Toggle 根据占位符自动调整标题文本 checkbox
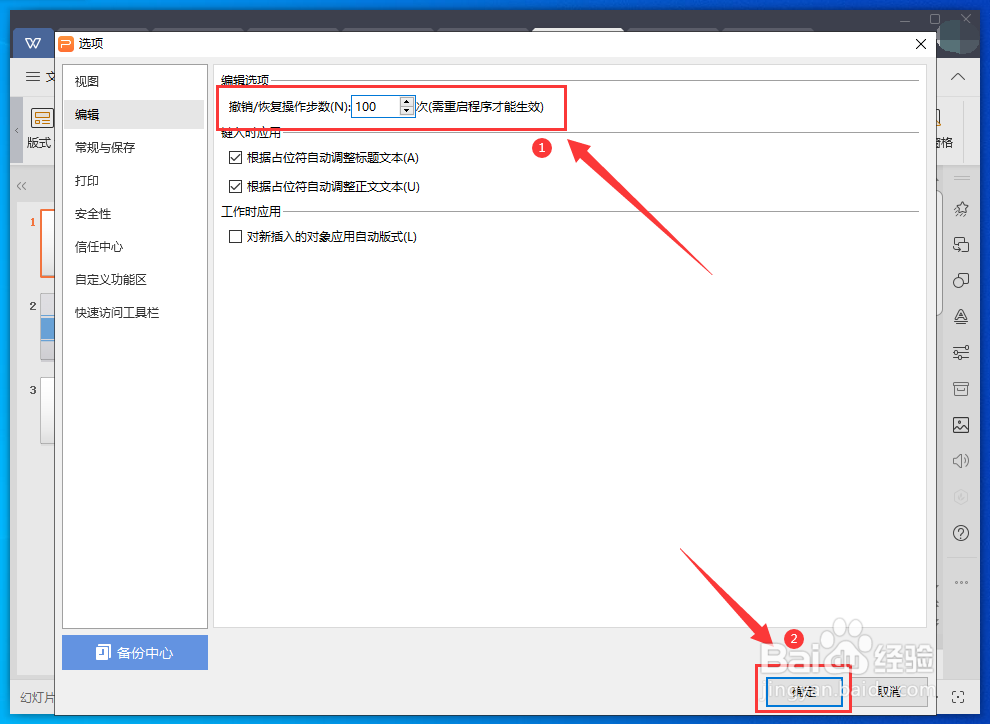 click(236, 157)
